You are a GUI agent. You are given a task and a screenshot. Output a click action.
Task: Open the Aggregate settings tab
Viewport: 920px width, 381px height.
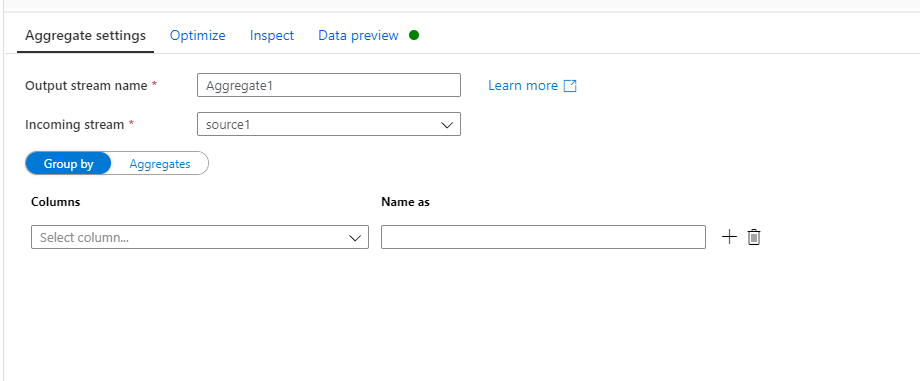point(86,35)
